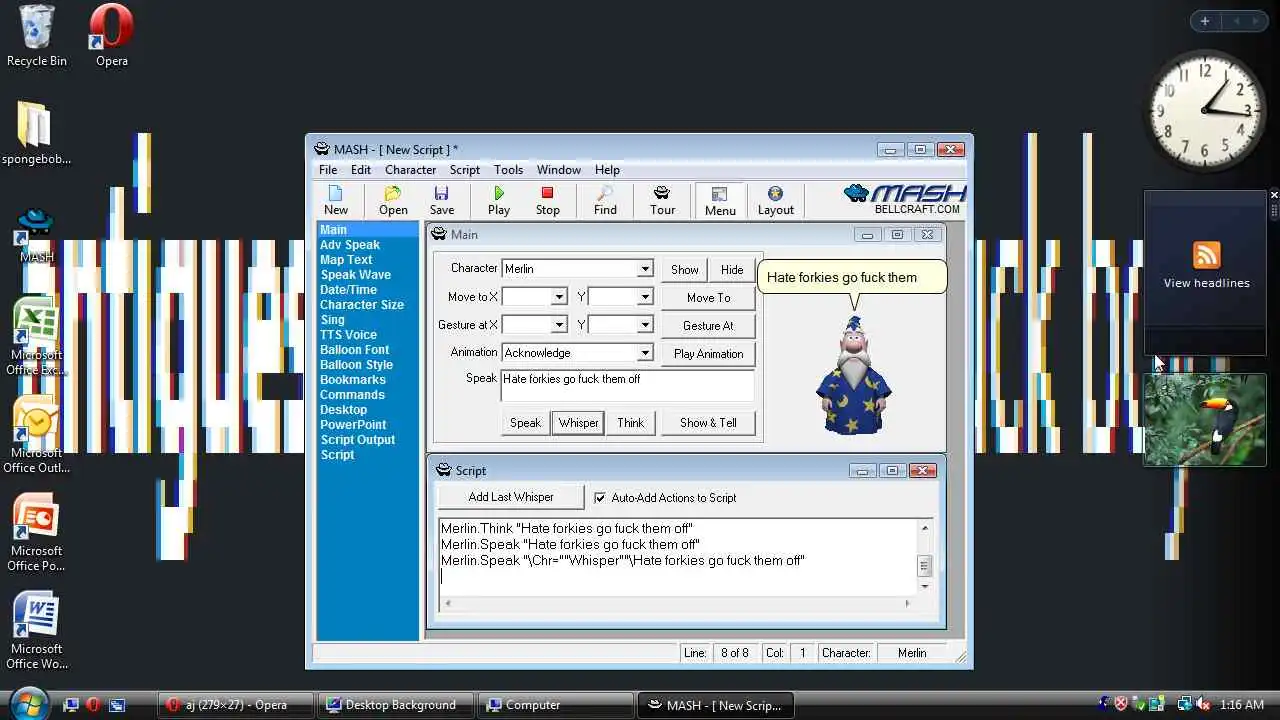Image resolution: width=1280 pixels, height=720 pixels.
Task: Click the Gesture At button
Action: pyautogui.click(x=708, y=326)
